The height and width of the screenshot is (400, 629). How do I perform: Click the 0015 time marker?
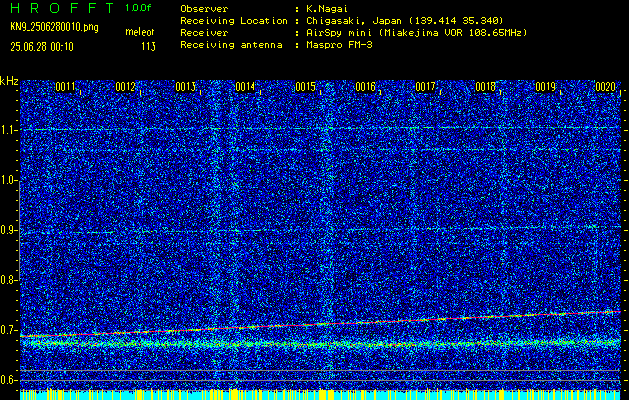[x=305, y=87]
